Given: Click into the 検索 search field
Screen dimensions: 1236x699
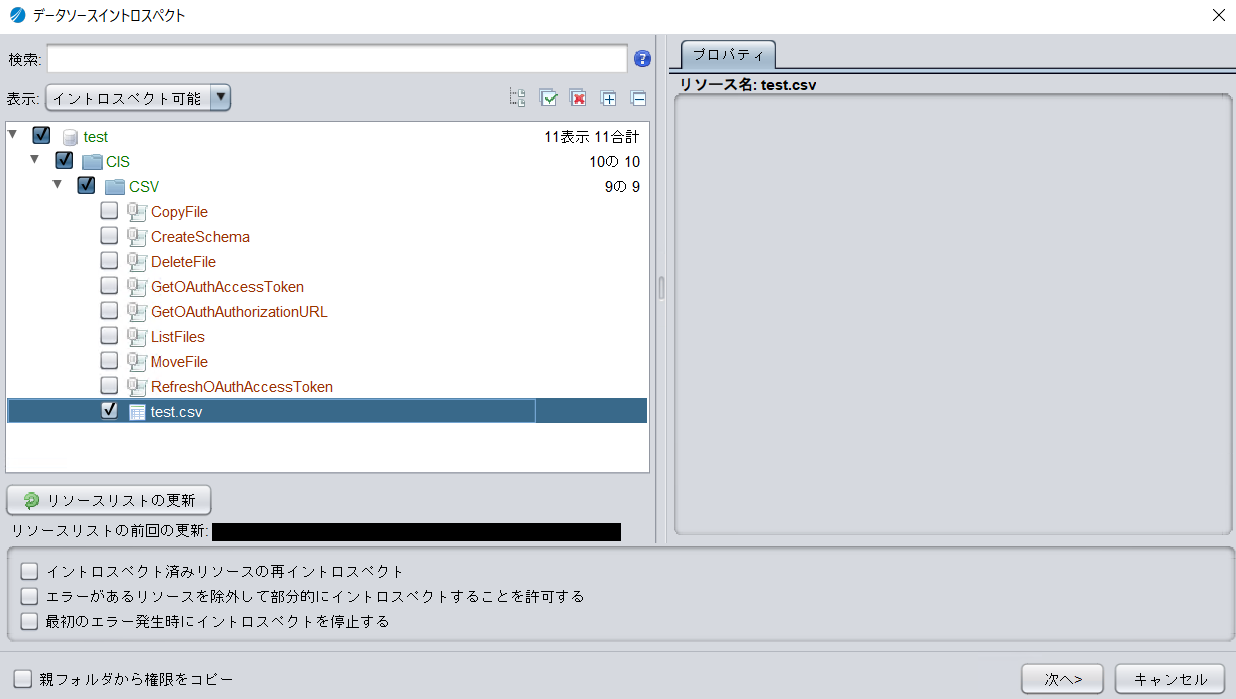Looking at the screenshot, I should [337, 59].
